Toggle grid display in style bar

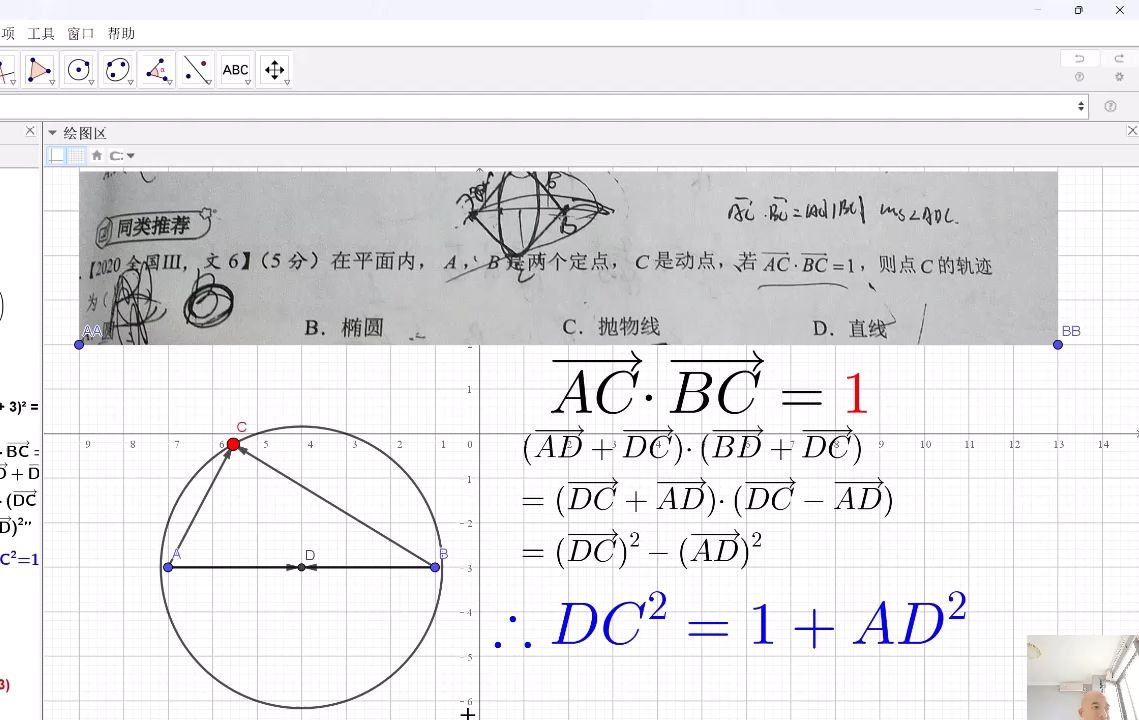[76, 155]
